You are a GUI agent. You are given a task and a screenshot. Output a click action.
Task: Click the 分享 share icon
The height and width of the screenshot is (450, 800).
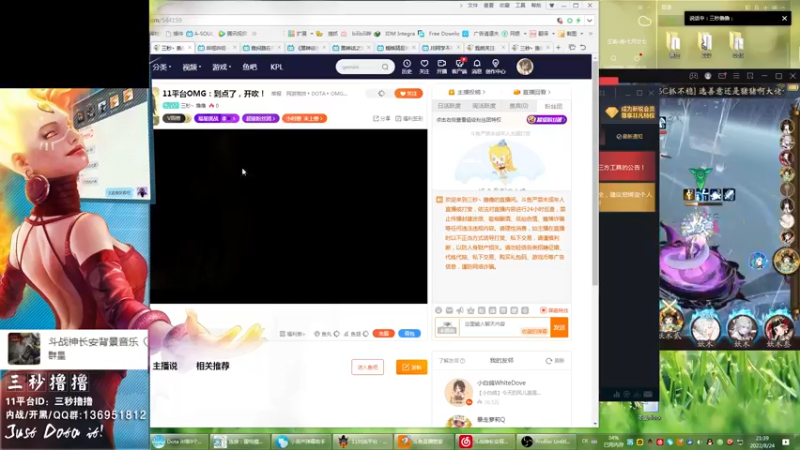tap(376, 118)
